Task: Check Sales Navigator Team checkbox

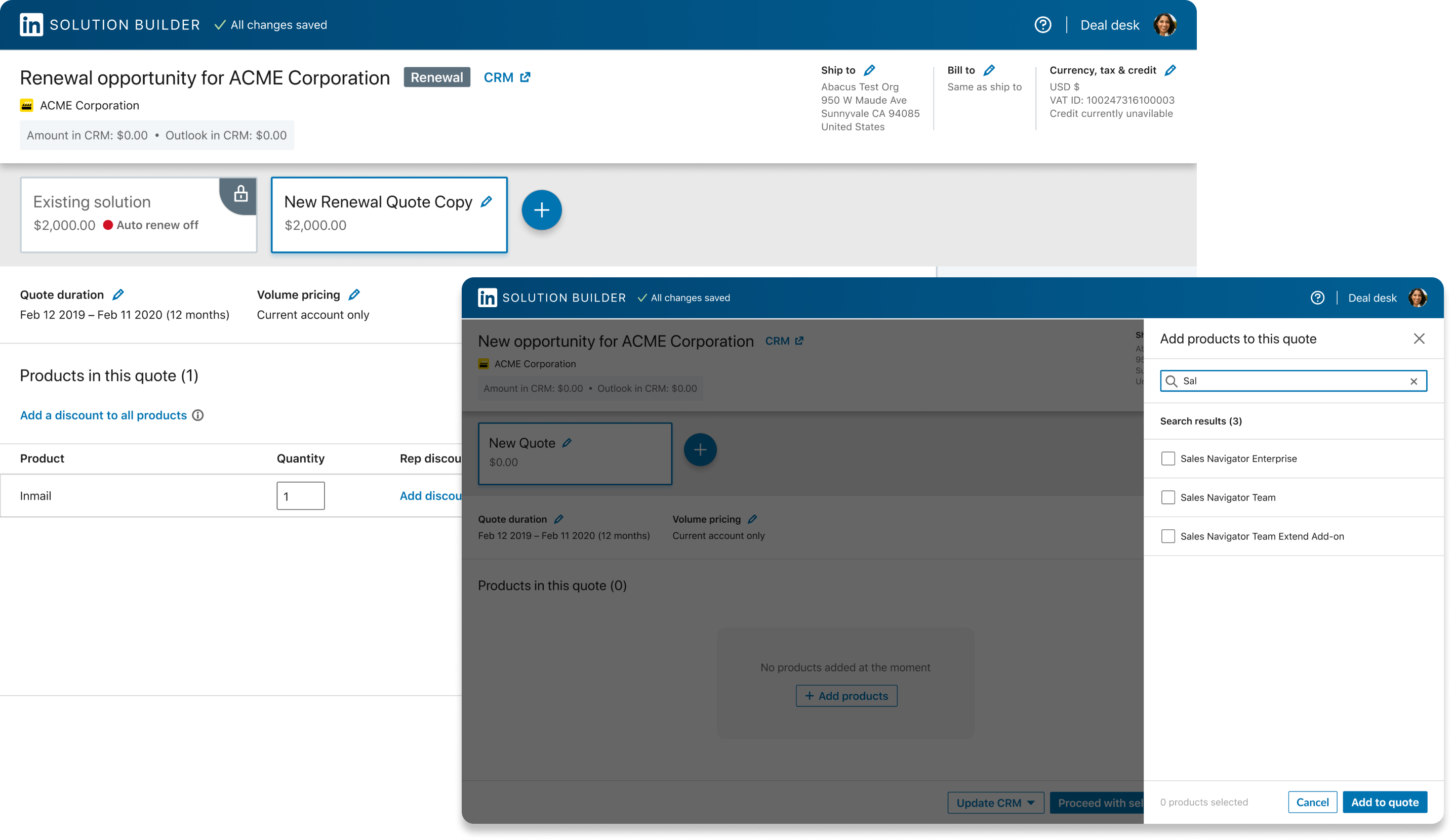Action: [1167, 497]
